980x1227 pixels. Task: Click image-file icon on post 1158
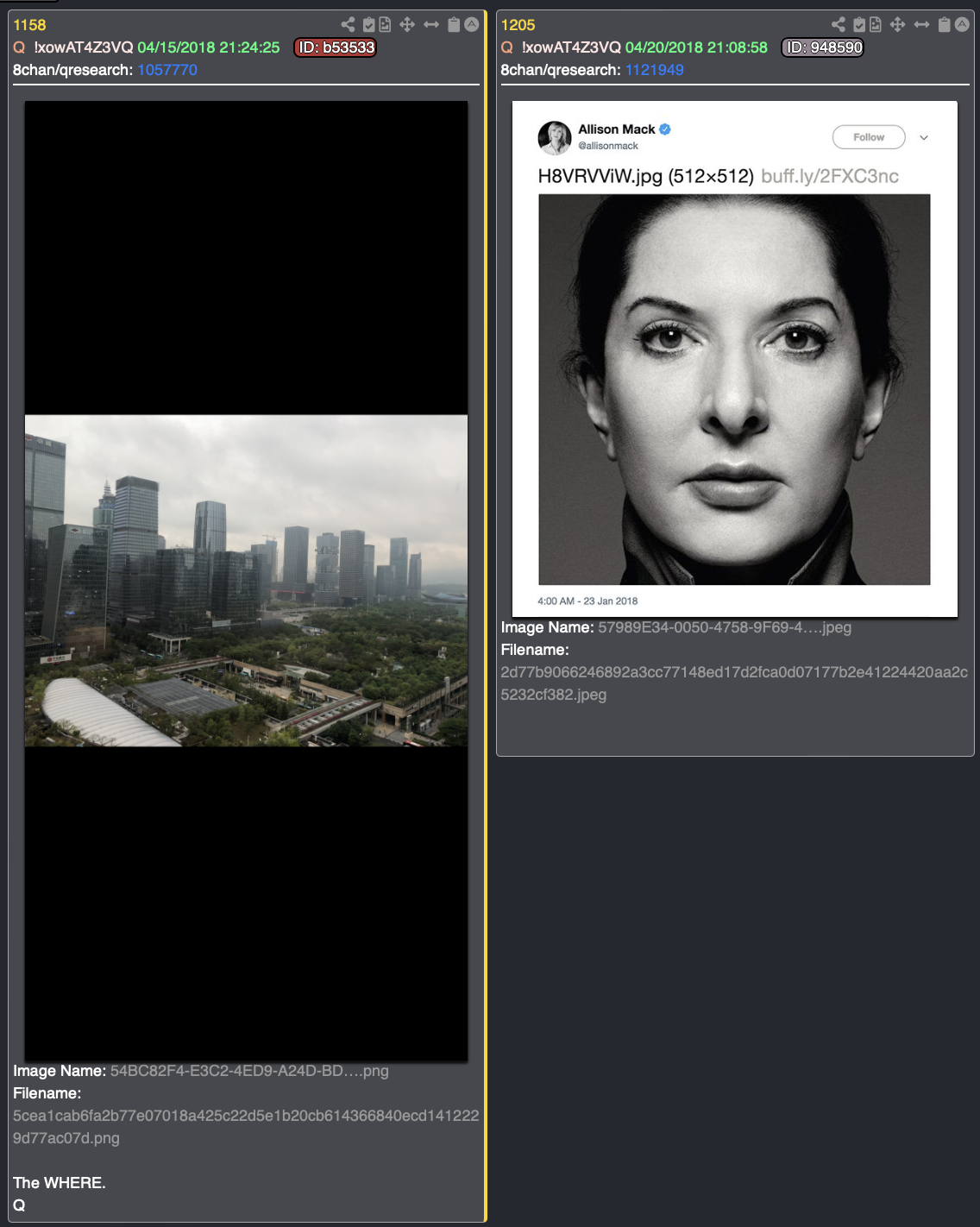click(385, 24)
